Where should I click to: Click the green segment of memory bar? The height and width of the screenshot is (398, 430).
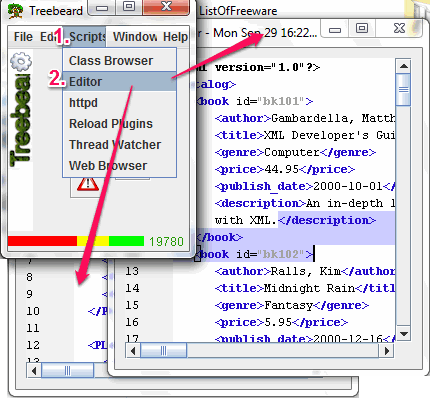point(126,241)
